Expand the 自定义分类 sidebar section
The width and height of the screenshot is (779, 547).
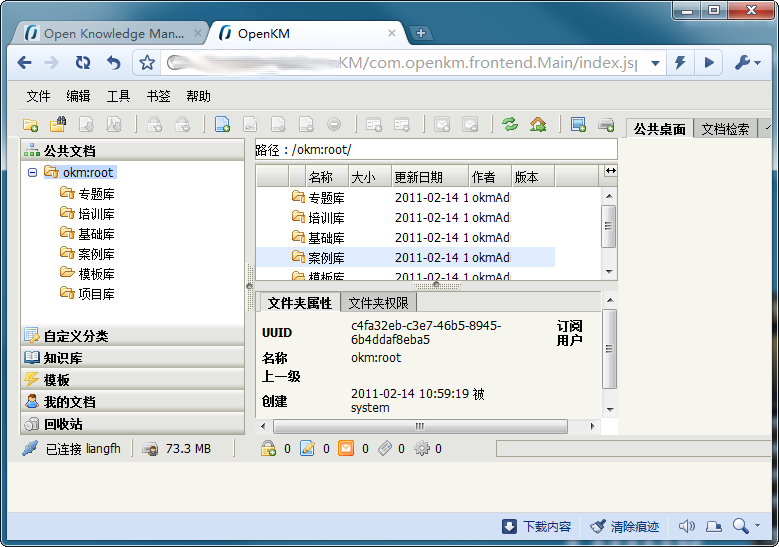coord(133,336)
